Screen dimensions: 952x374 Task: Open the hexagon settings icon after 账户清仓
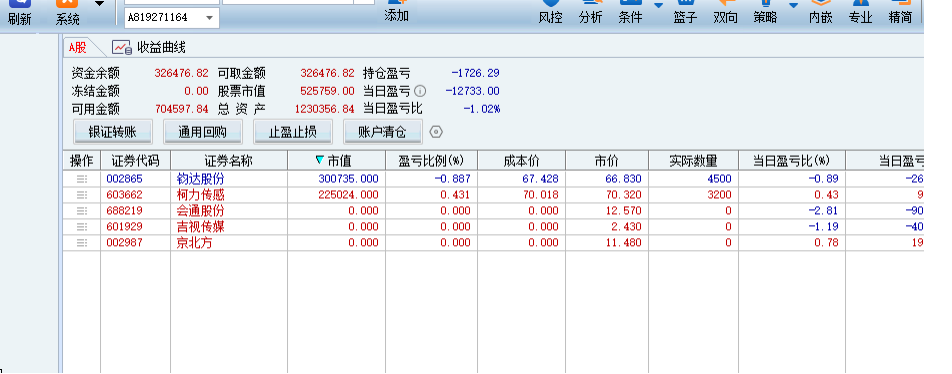tap(436, 132)
